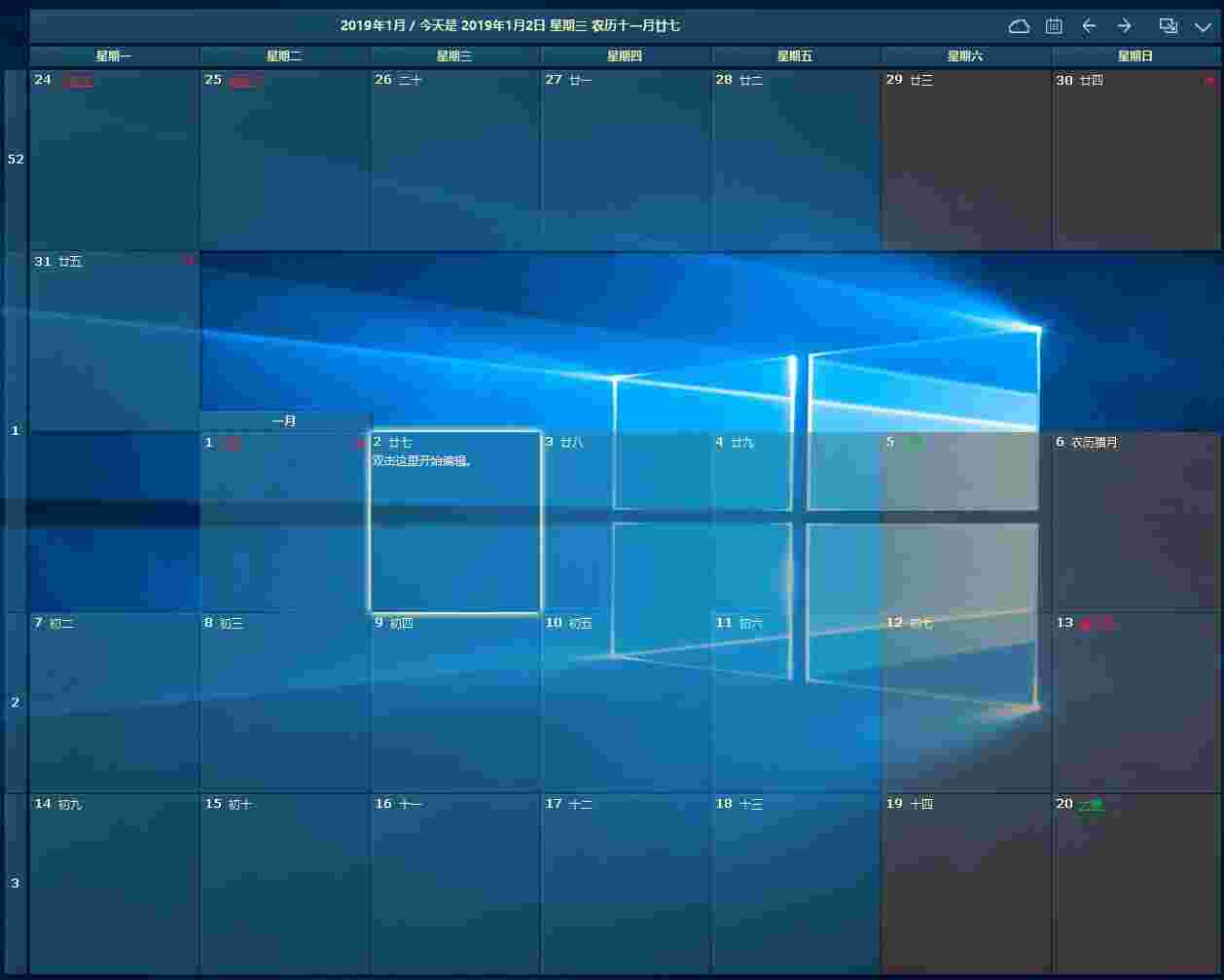Click the 星期四 column header

625,56
